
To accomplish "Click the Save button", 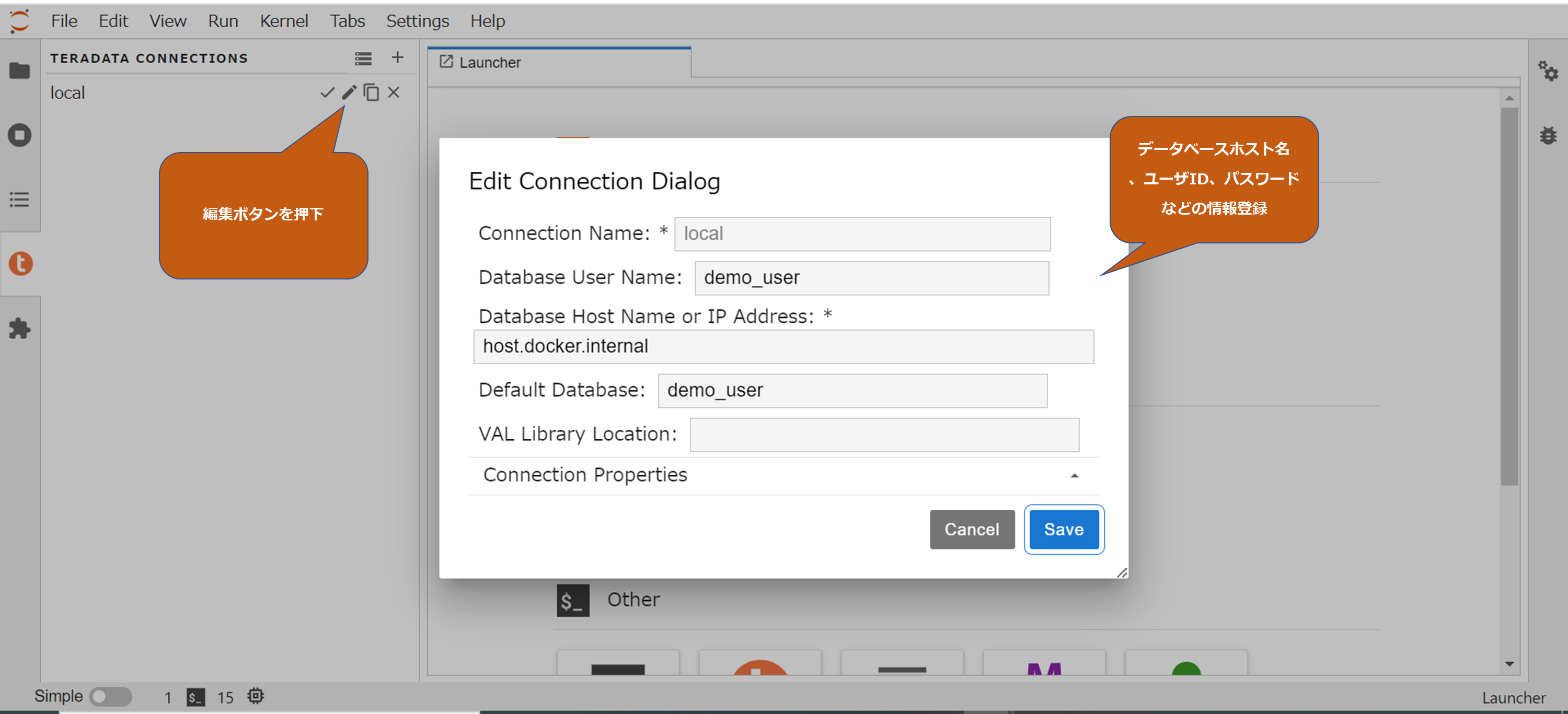I will (x=1064, y=529).
